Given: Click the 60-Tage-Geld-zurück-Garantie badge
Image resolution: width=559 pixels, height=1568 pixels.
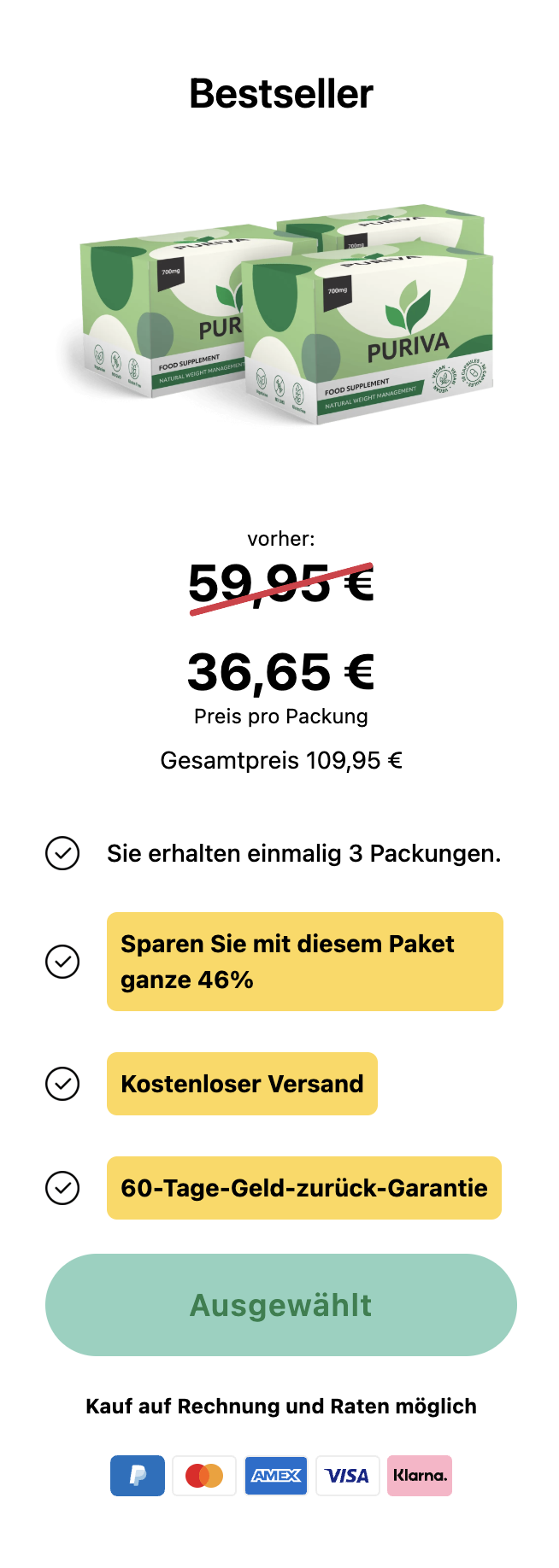Looking at the screenshot, I should (x=303, y=1188).
